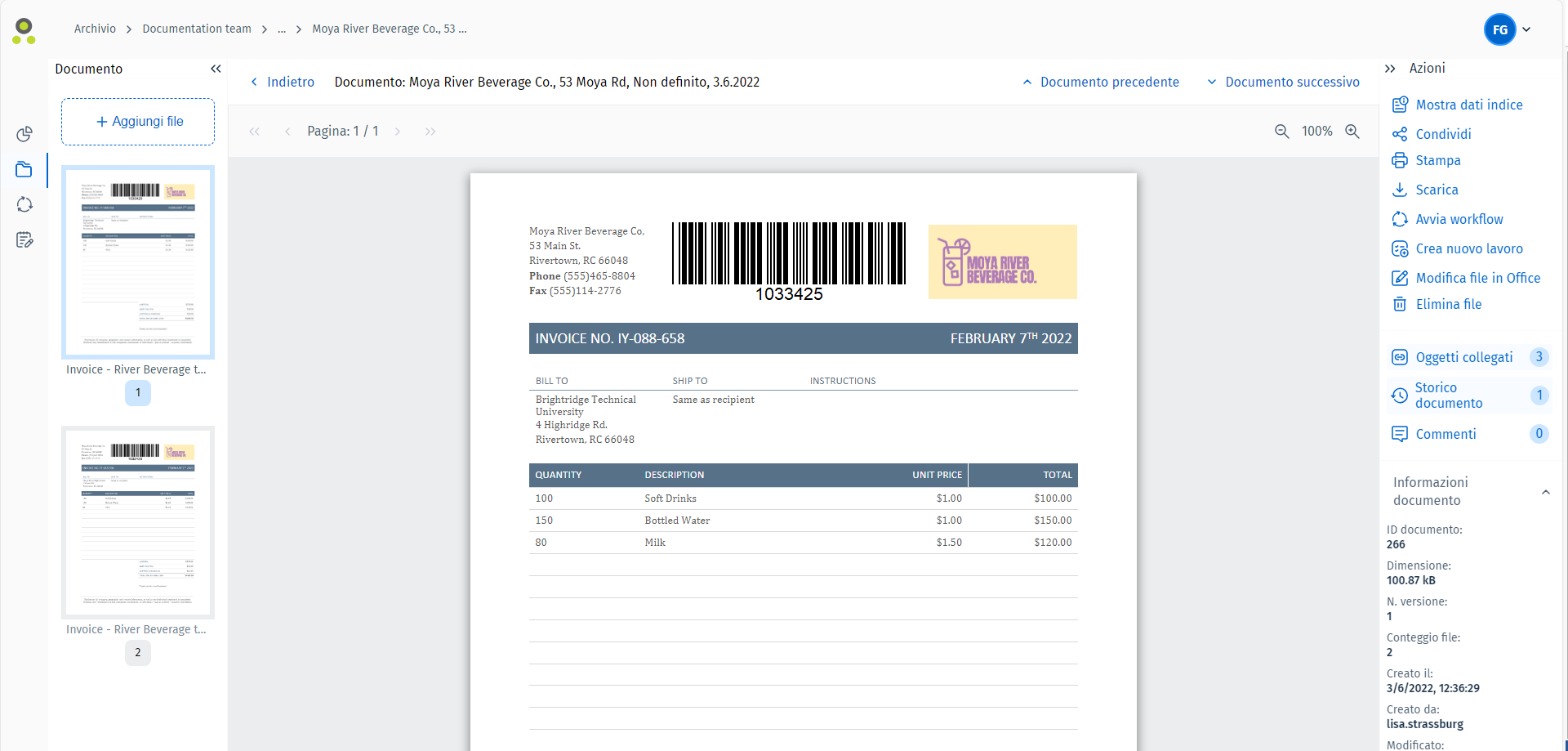The image size is (1568, 751).
Task: Click the Pagina: 1 / 1 indicator
Action: pos(343,132)
